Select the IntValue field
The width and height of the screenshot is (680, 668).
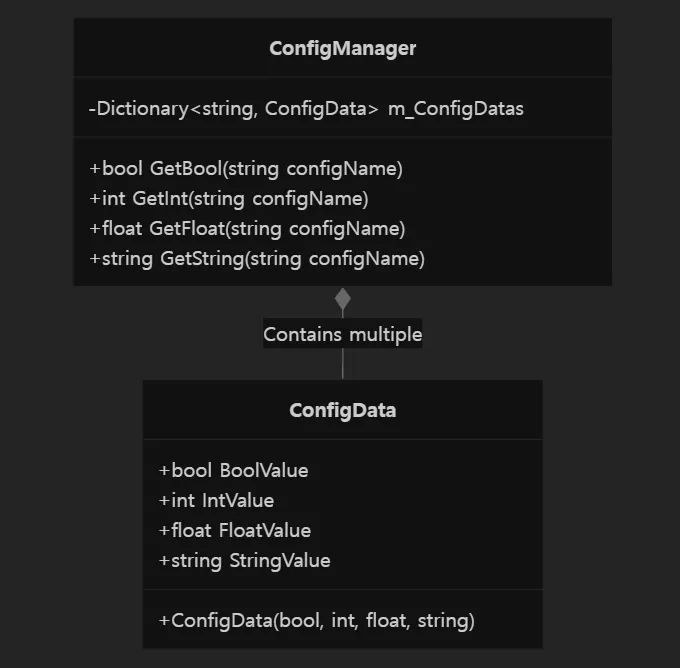216,501
